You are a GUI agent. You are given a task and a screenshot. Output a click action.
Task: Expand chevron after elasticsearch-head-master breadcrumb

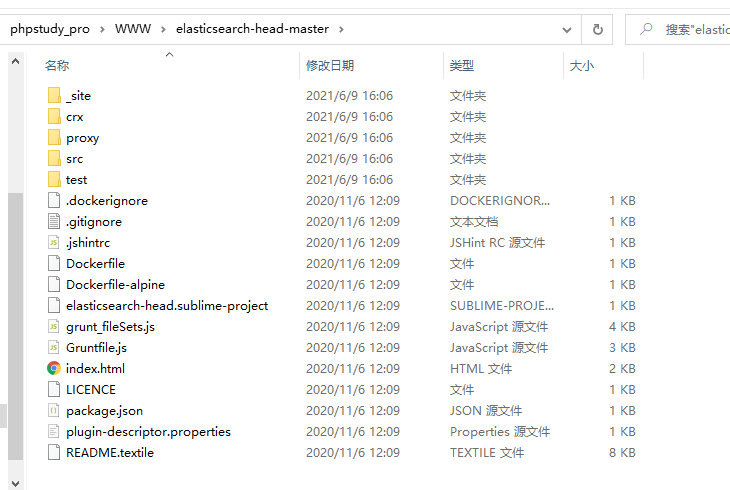[341, 29]
